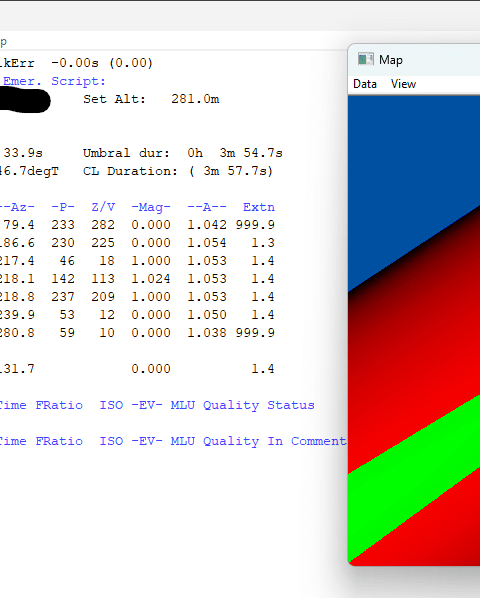Open the Data menu in Map window
Image resolution: width=480 pixels, height=598 pixels.
[365, 84]
